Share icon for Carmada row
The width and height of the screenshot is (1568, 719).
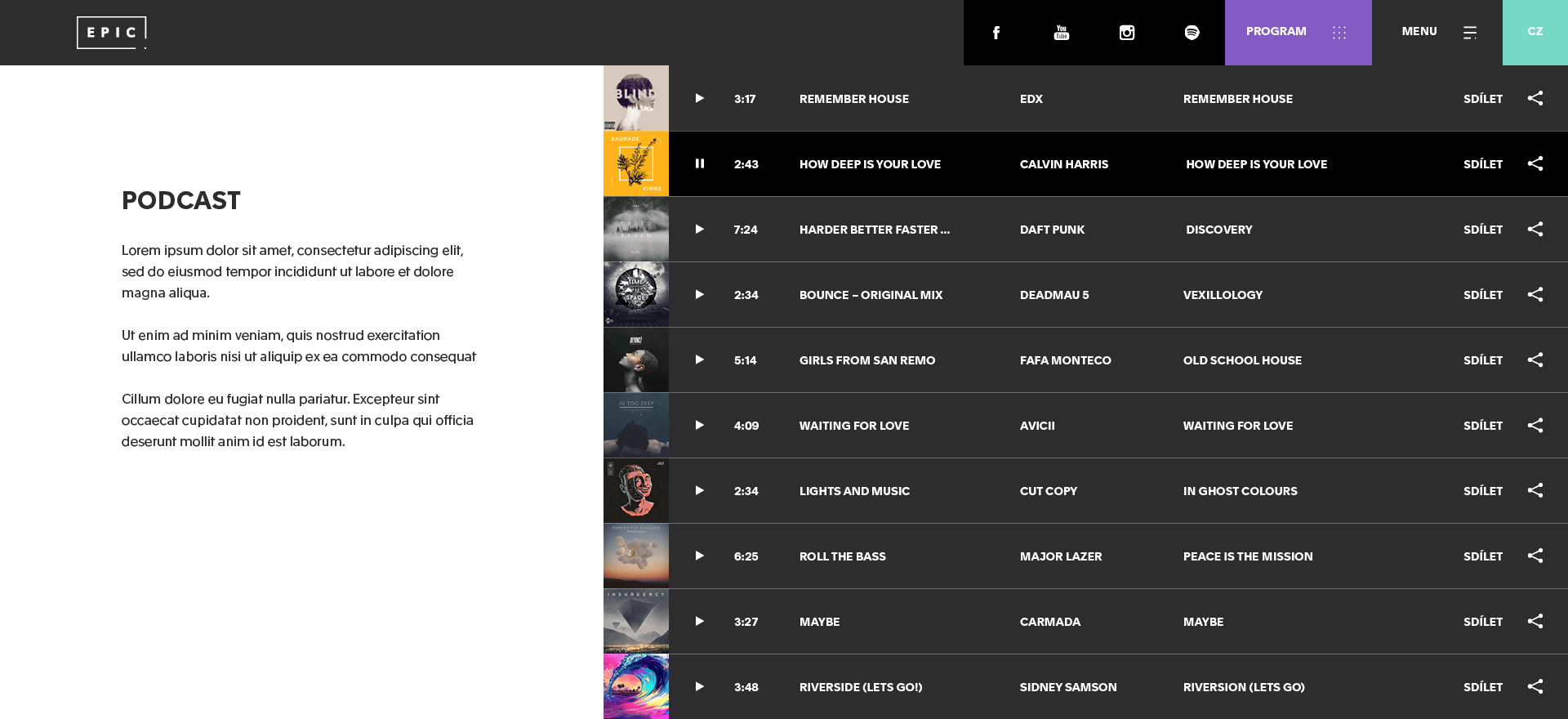pos(1535,621)
